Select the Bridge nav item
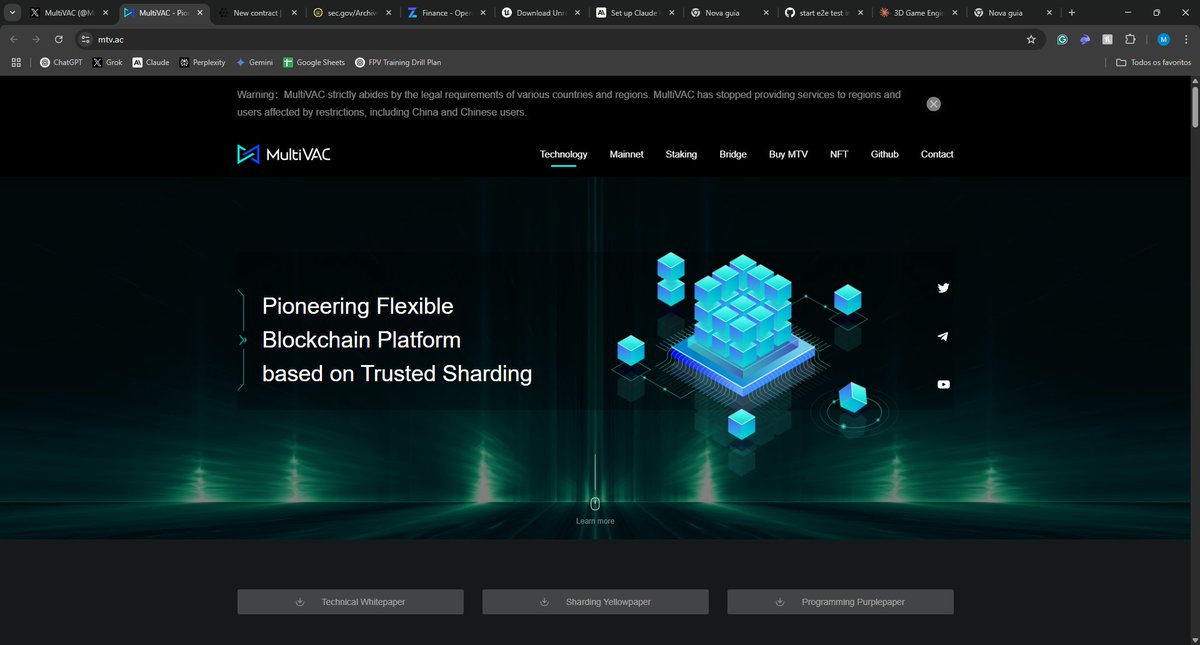The height and width of the screenshot is (645, 1200). point(733,154)
